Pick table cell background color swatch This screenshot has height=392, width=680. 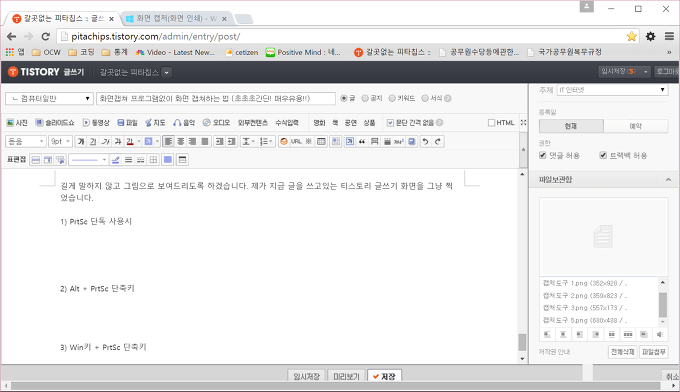tap(167, 160)
